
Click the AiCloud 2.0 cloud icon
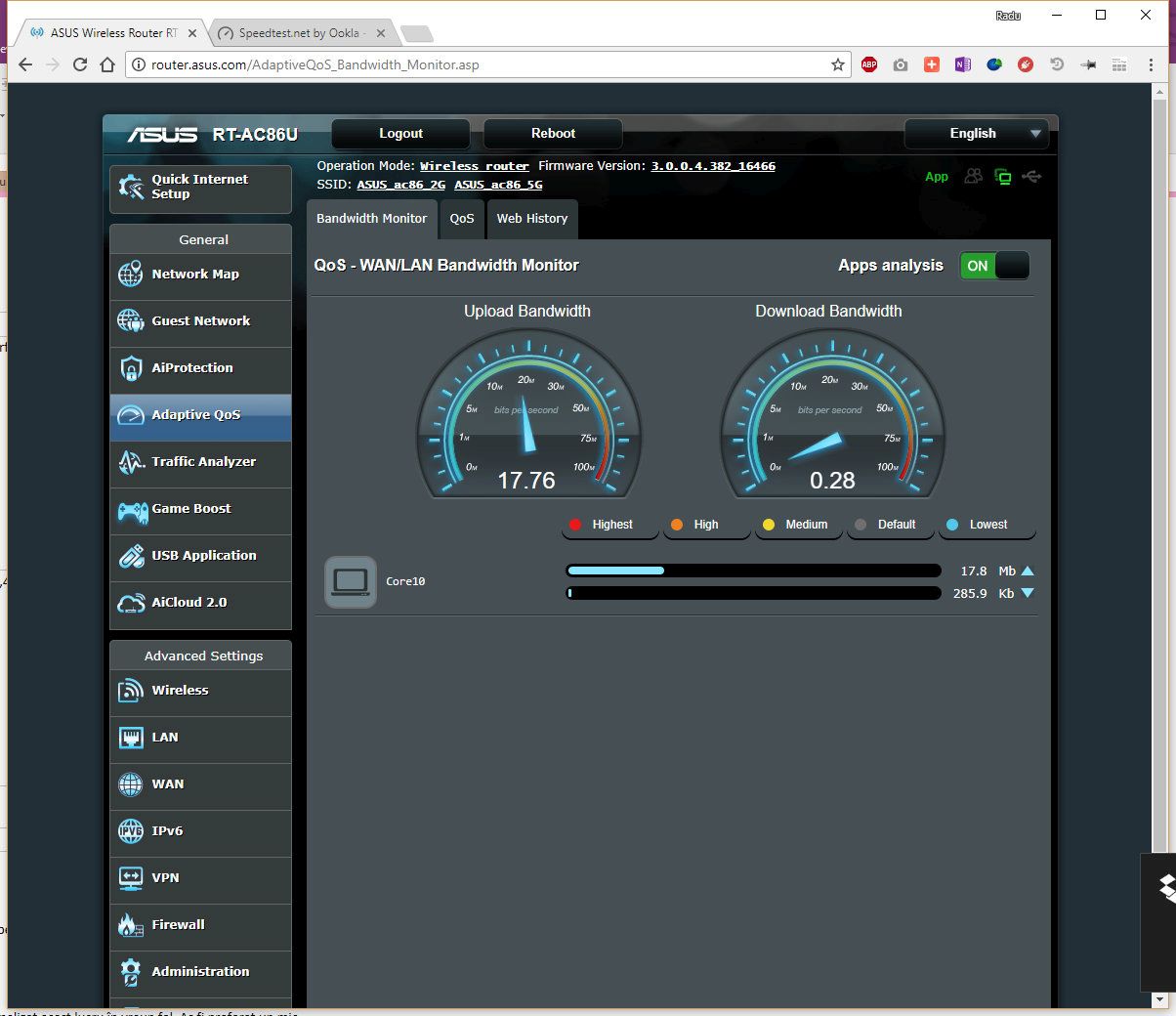pos(131,603)
